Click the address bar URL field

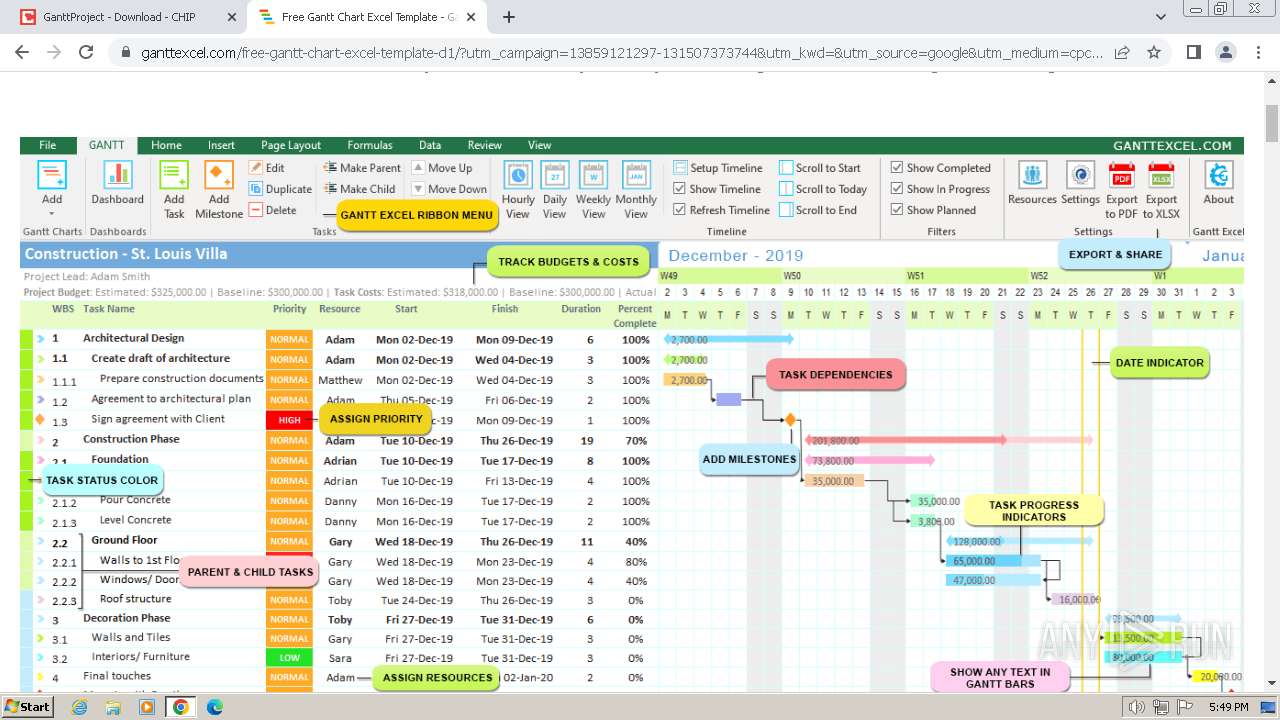point(620,52)
